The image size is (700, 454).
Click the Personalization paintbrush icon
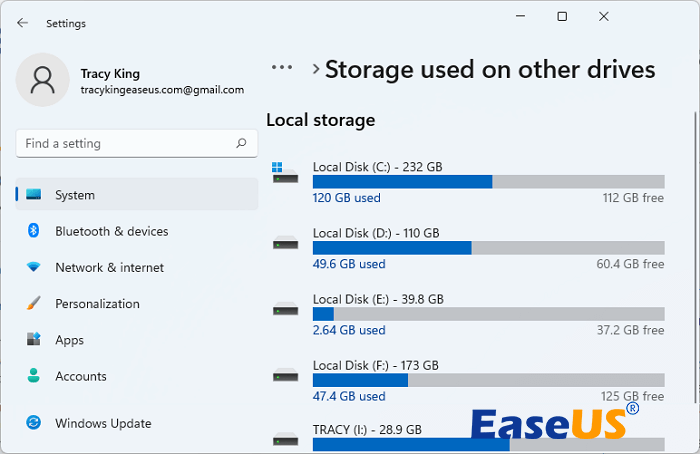[x=34, y=304]
